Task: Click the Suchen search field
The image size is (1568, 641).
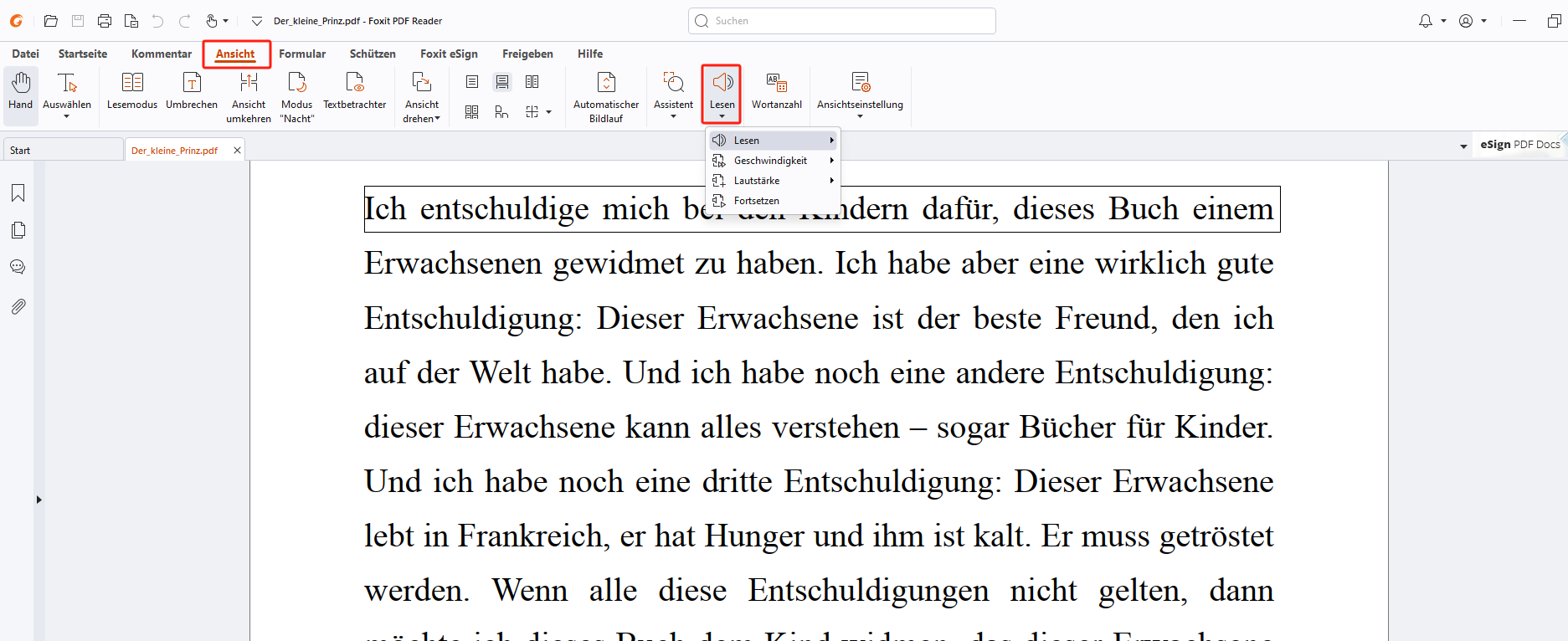Action: pyautogui.click(x=842, y=21)
